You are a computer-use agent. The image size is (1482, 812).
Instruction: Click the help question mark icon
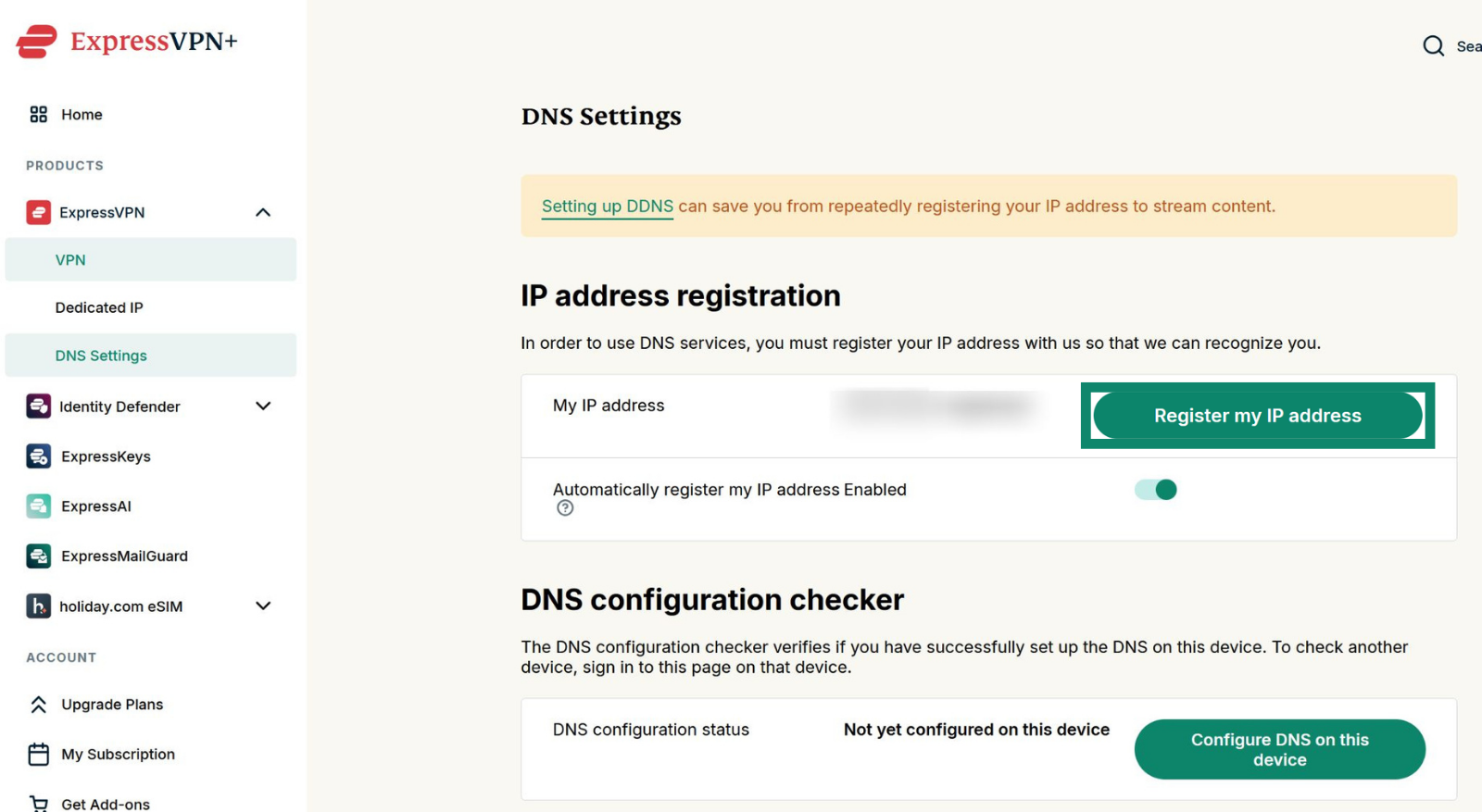(565, 507)
